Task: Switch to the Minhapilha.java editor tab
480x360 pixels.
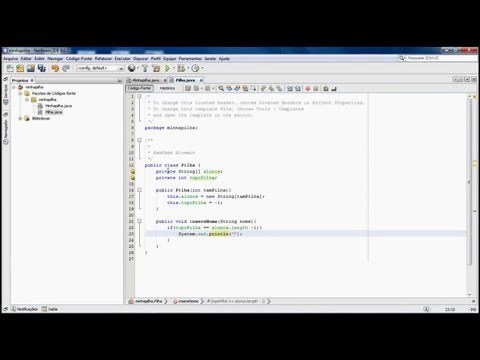Action: coord(146,80)
